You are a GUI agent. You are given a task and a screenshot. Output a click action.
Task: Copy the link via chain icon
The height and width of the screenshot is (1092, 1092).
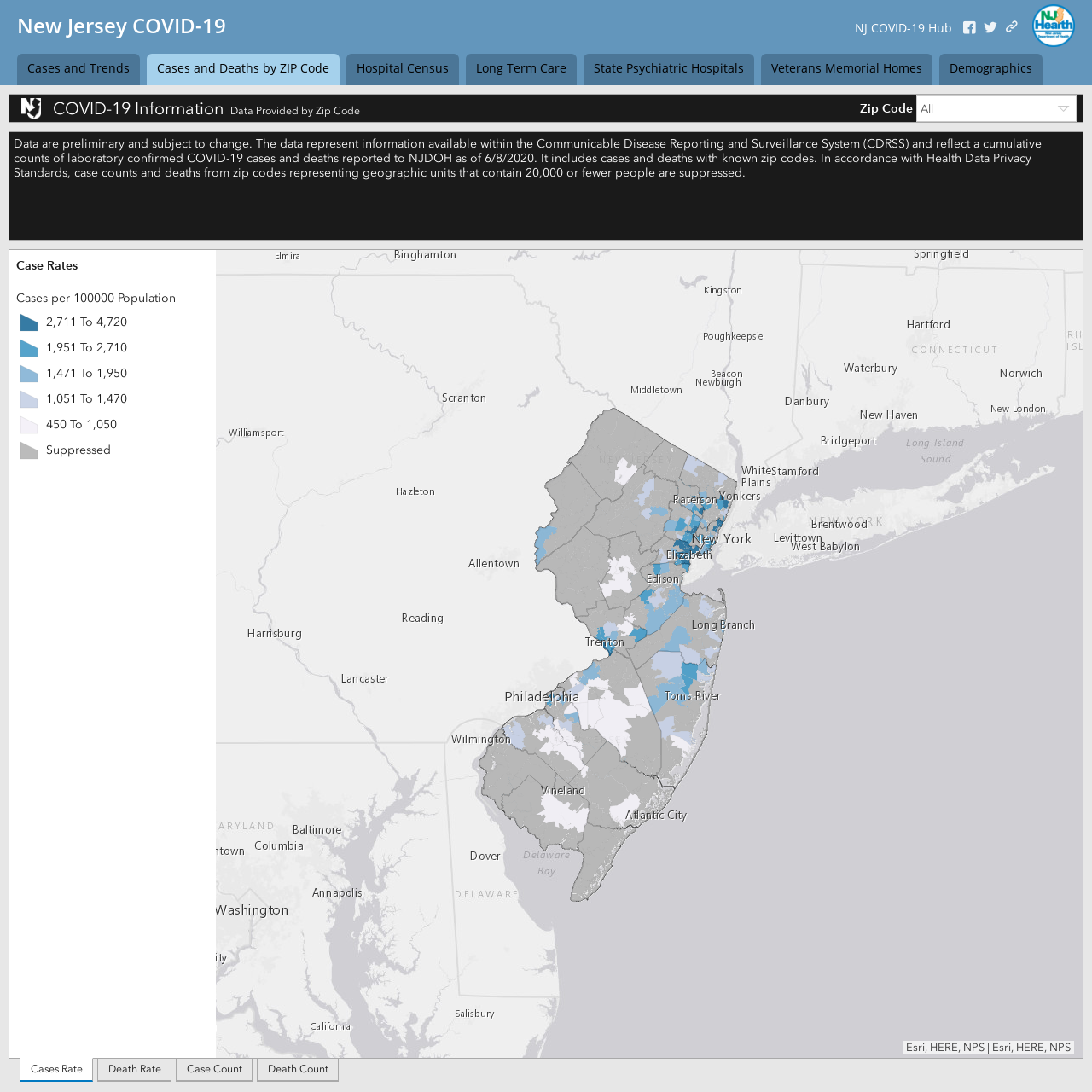[1012, 26]
